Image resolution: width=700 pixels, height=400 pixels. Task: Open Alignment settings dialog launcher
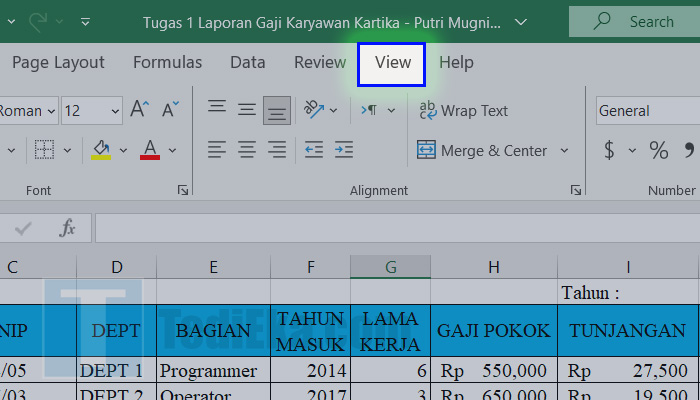pyautogui.click(x=575, y=190)
